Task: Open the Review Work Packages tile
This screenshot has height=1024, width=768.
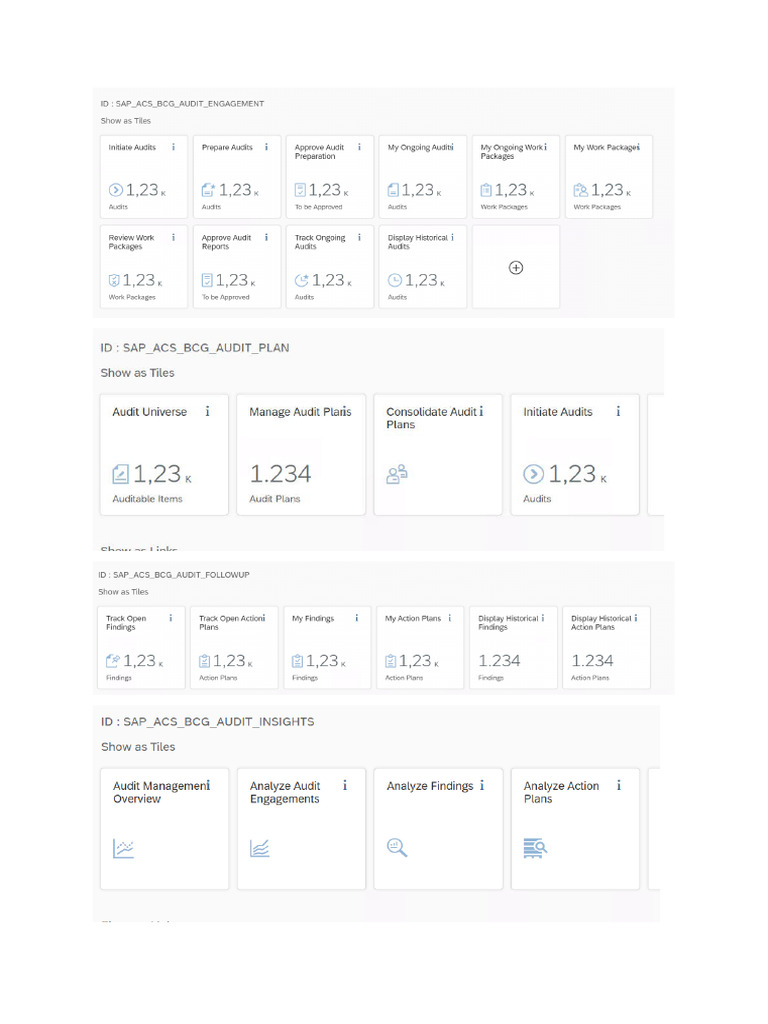Action: [x=144, y=266]
